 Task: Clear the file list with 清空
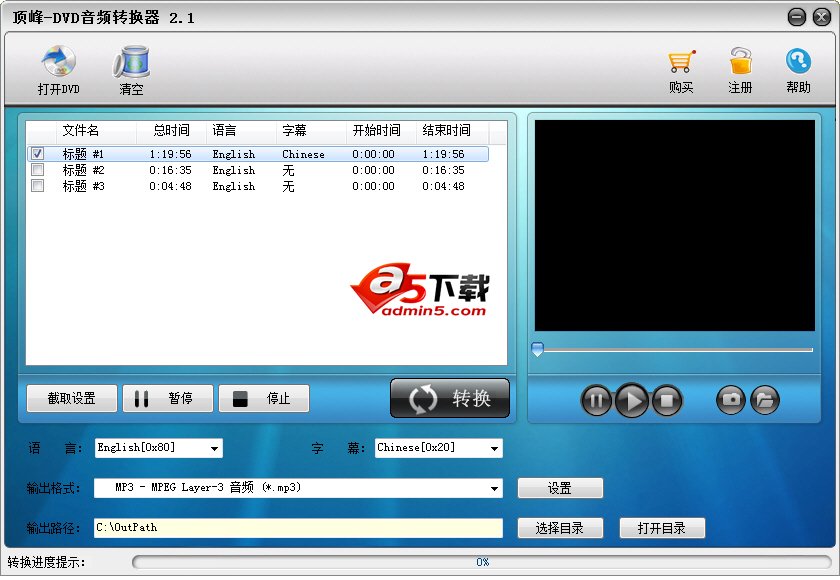(x=131, y=70)
